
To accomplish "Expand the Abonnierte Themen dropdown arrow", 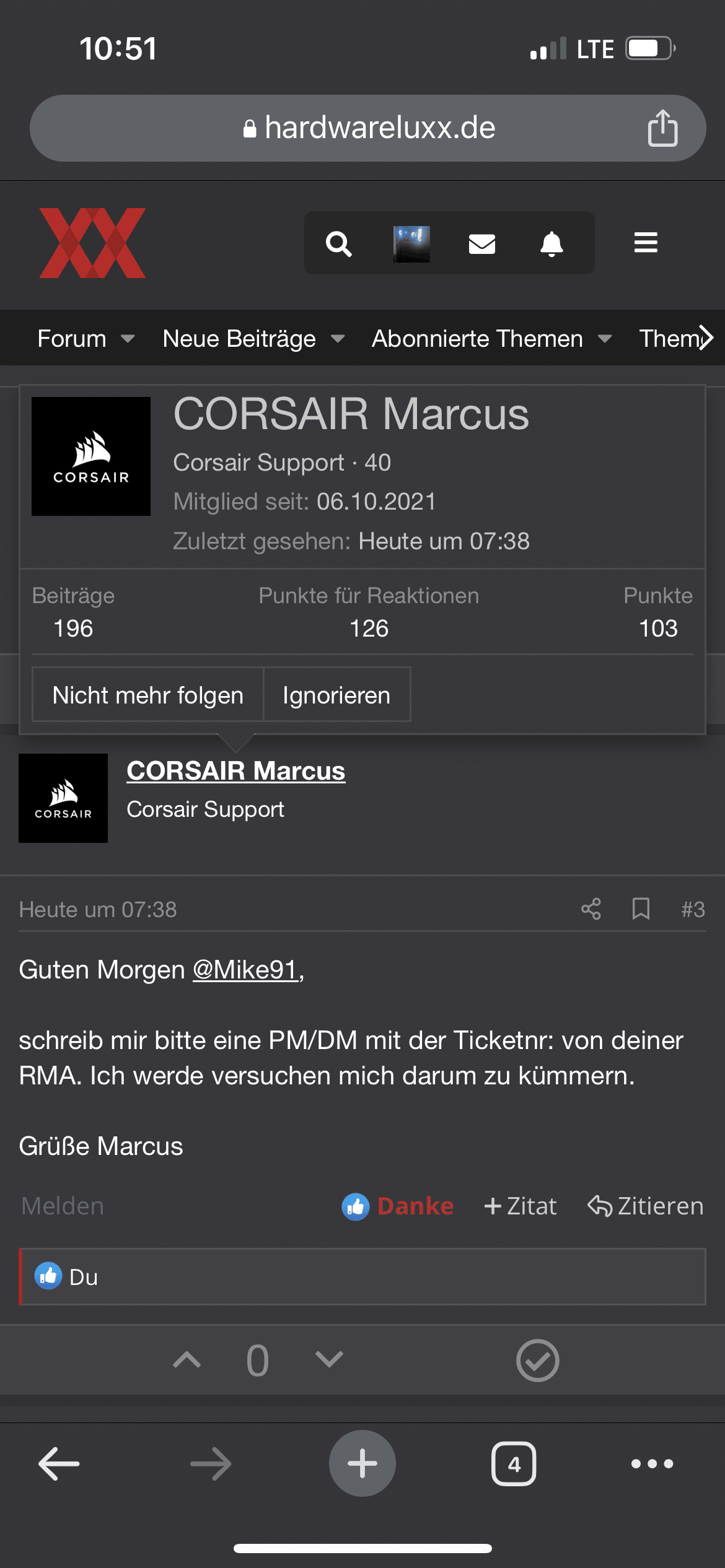I will point(605,339).
